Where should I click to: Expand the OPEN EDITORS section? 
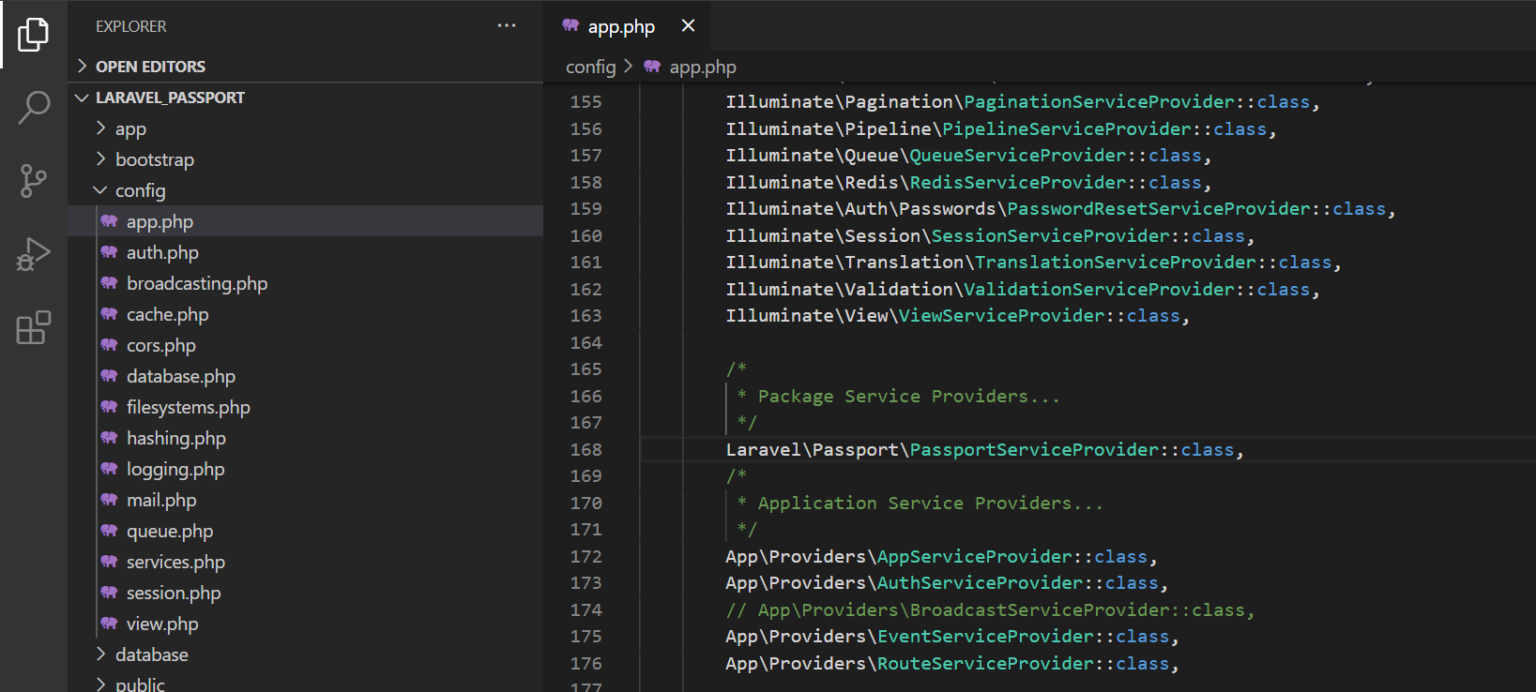pyautogui.click(x=150, y=66)
